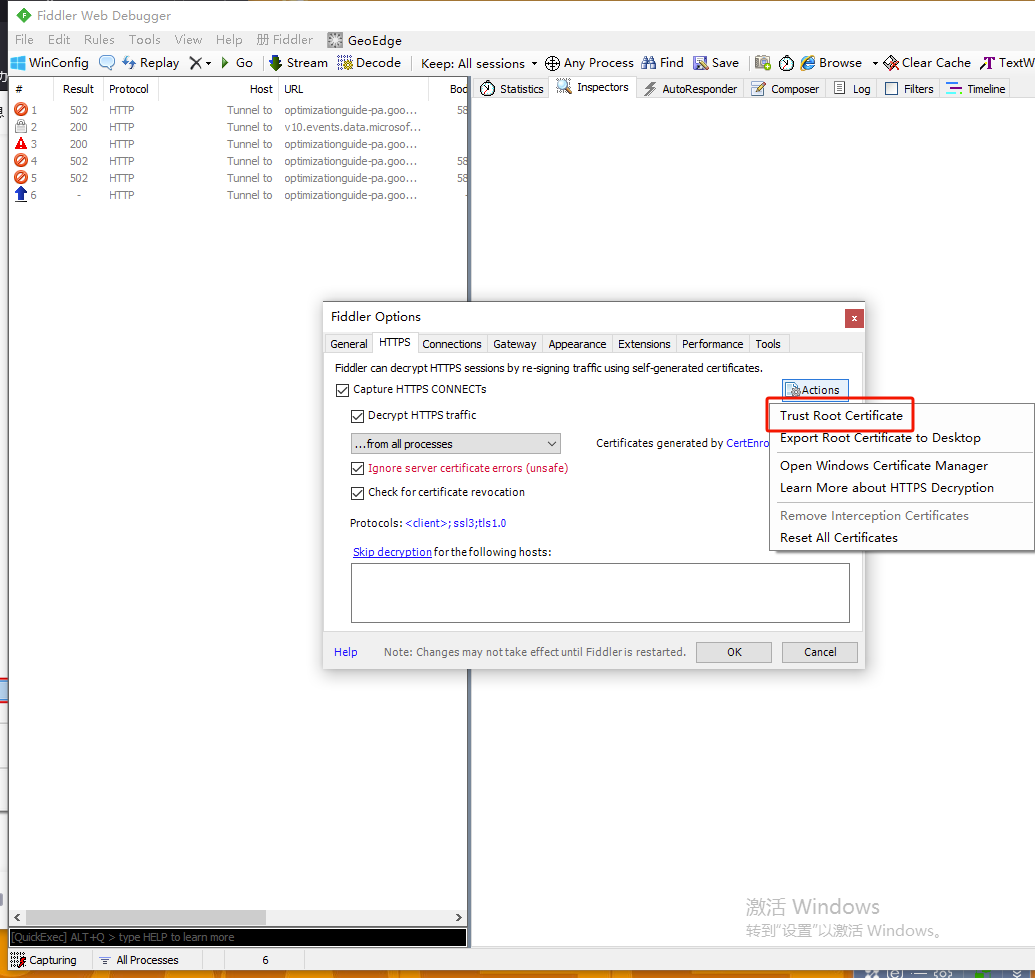Open the Filters tab
The width and height of the screenshot is (1035, 978).
coord(909,88)
